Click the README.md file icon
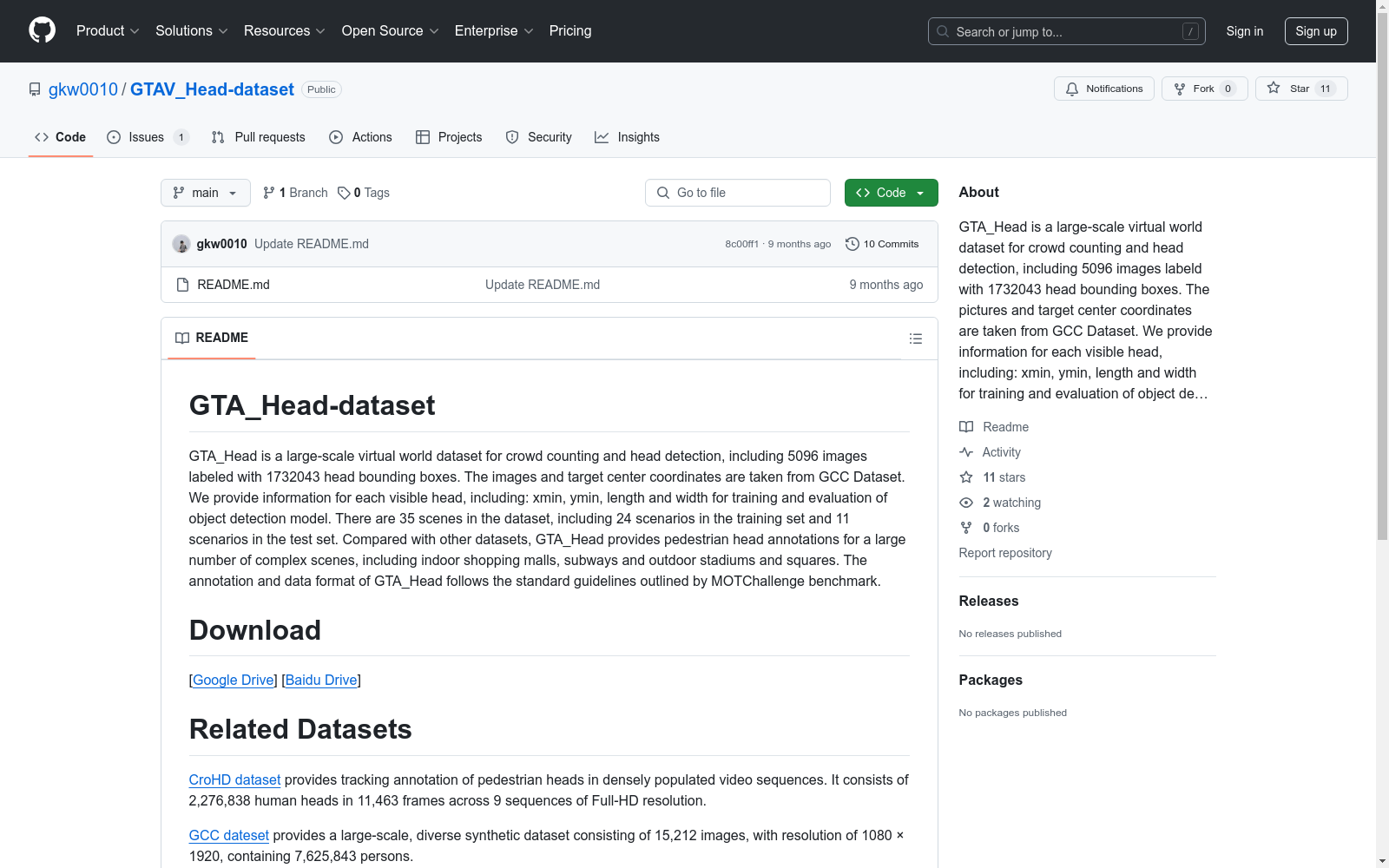The height and width of the screenshot is (868, 1389). point(182,285)
